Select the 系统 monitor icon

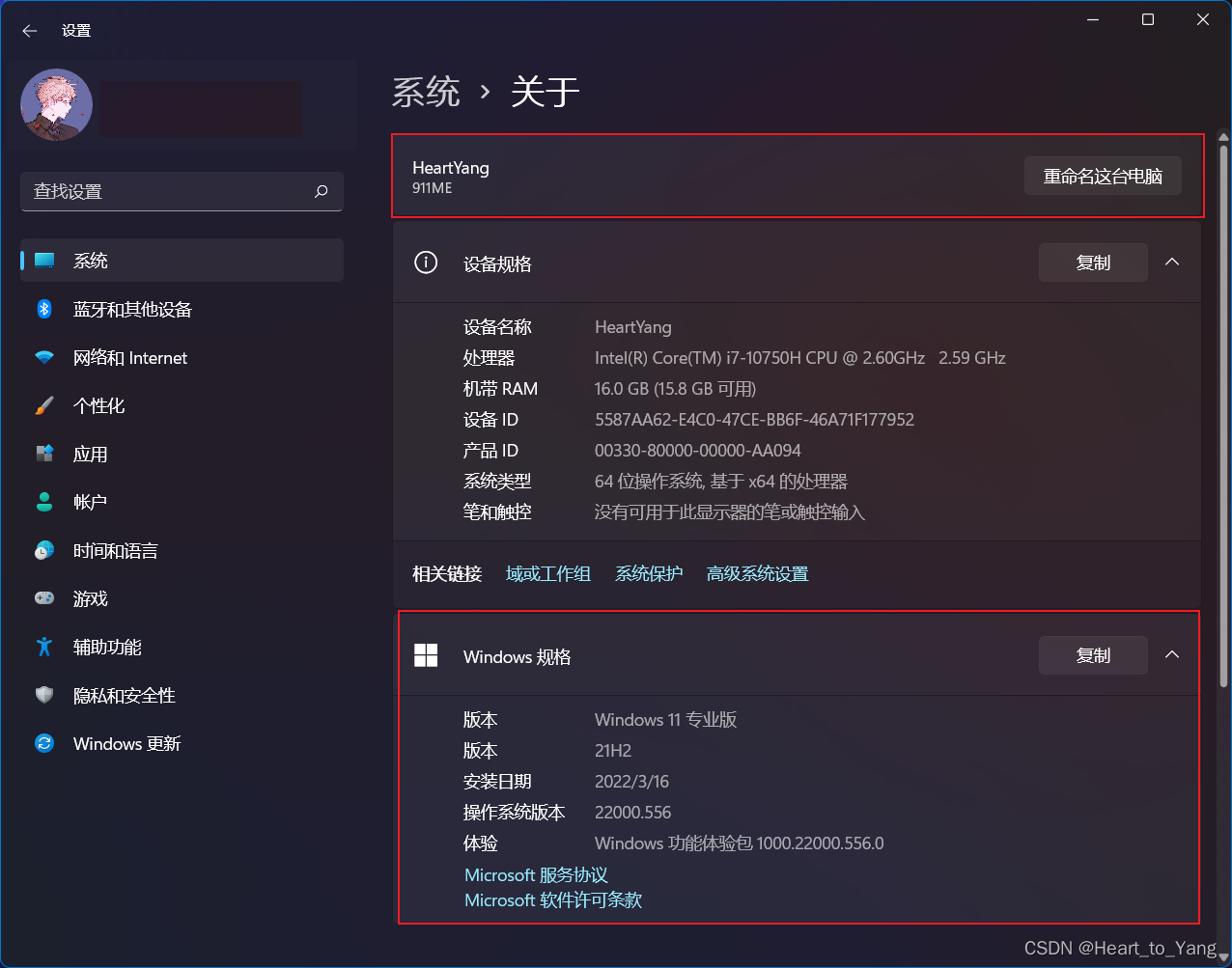[44, 261]
